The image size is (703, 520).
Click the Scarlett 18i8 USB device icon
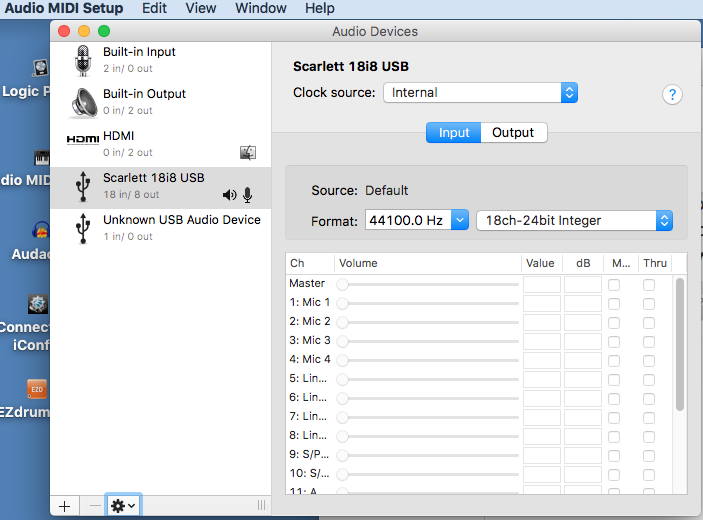(83, 186)
